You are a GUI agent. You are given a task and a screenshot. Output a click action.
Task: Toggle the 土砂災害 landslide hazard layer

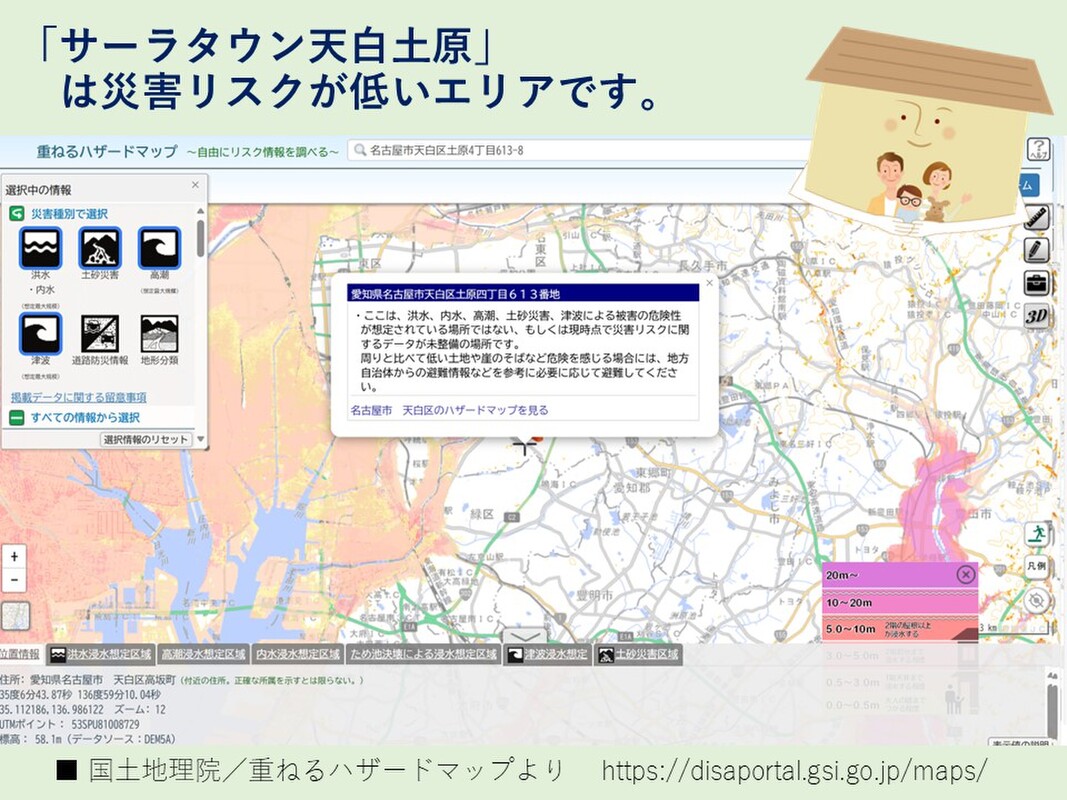100,249
